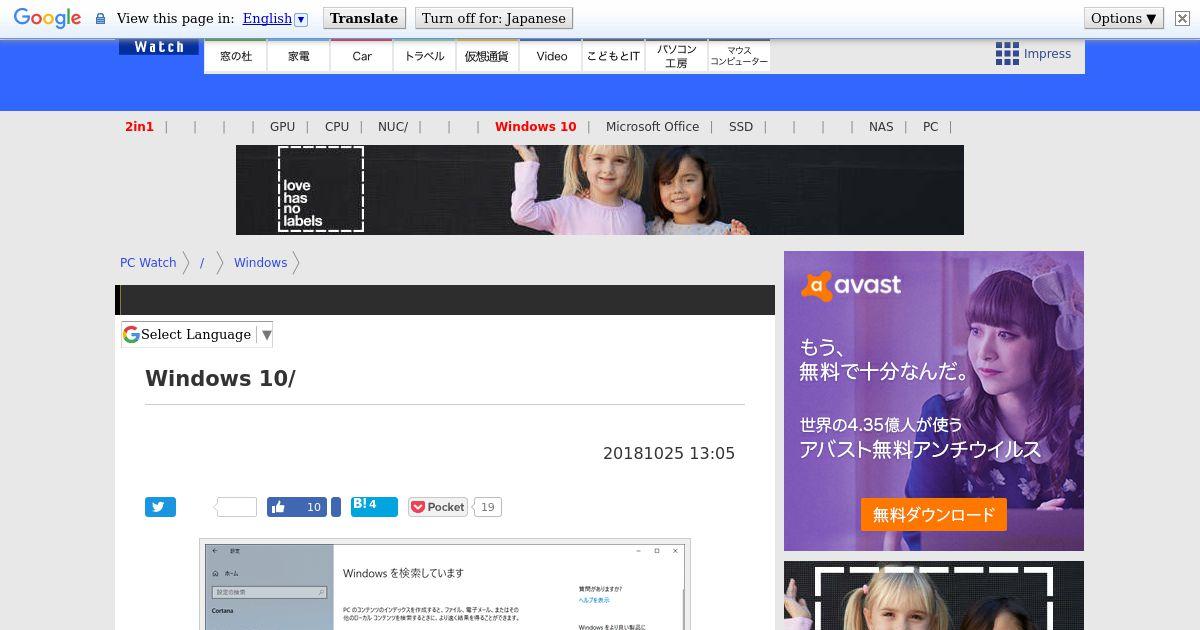The height and width of the screenshot is (630, 1200).
Task: Open the マウスコンピューター site tab
Action: [739, 56]
